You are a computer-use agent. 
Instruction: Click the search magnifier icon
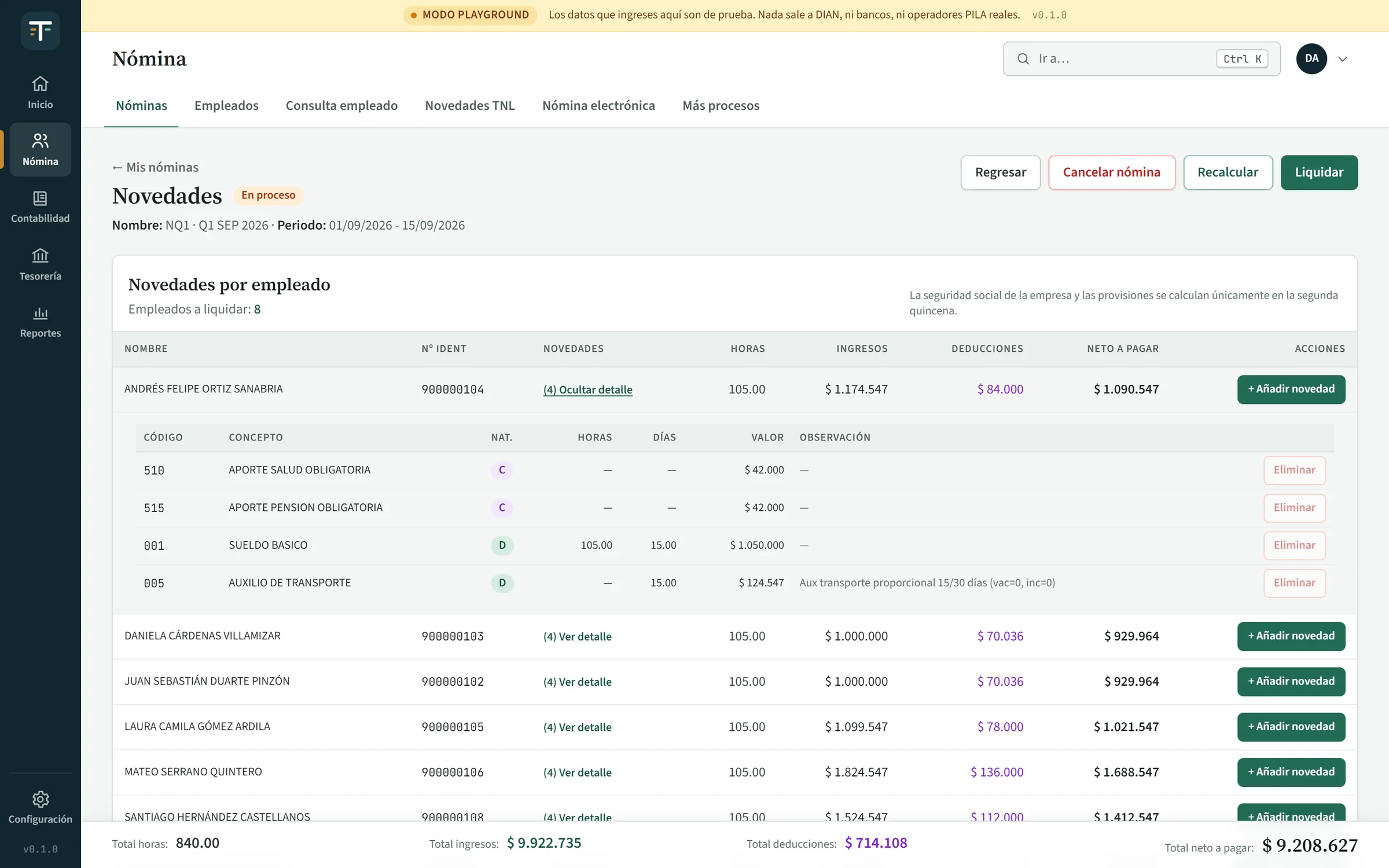click(1023, 59)
